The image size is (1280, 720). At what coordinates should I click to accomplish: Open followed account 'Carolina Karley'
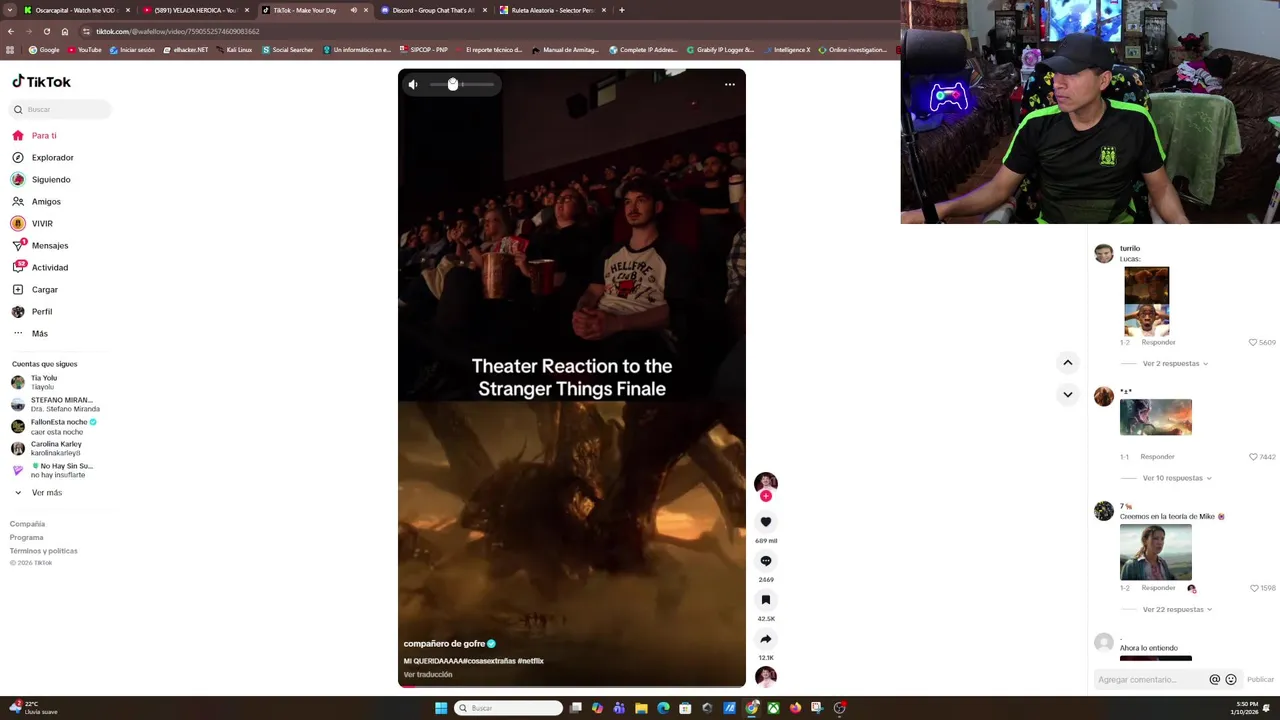point(47,449)
